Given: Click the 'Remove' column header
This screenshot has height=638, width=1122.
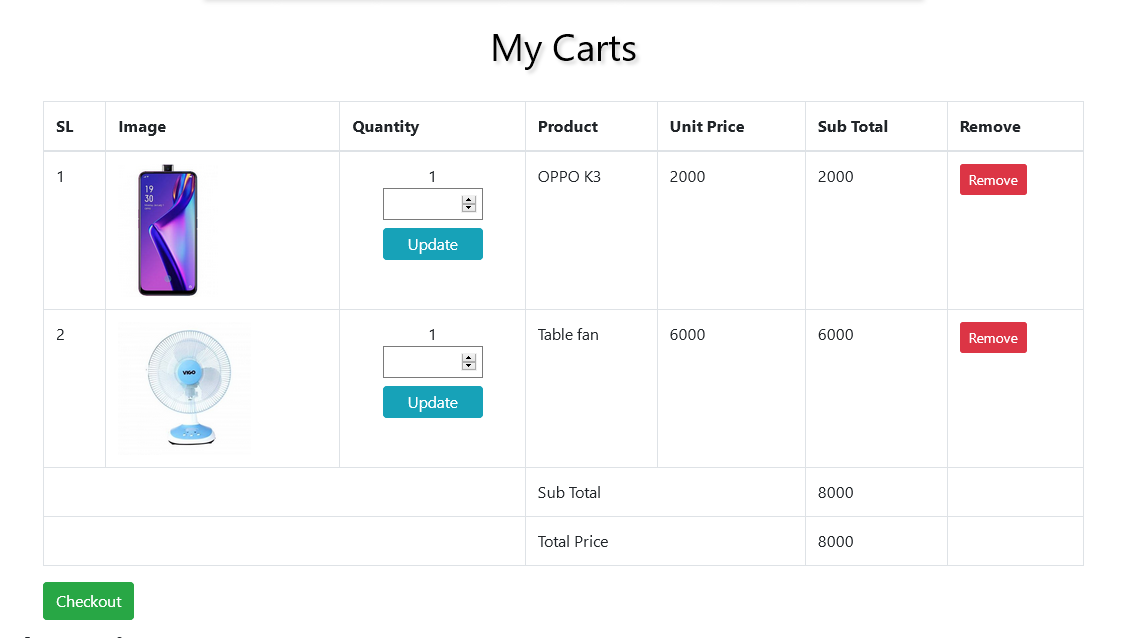Looking at the screenshot, I should [x=990, y=127].
